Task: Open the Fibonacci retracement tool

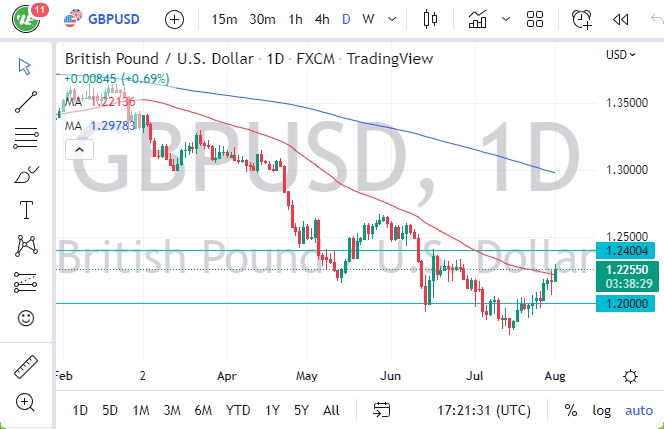Action: tap(27, 137)
